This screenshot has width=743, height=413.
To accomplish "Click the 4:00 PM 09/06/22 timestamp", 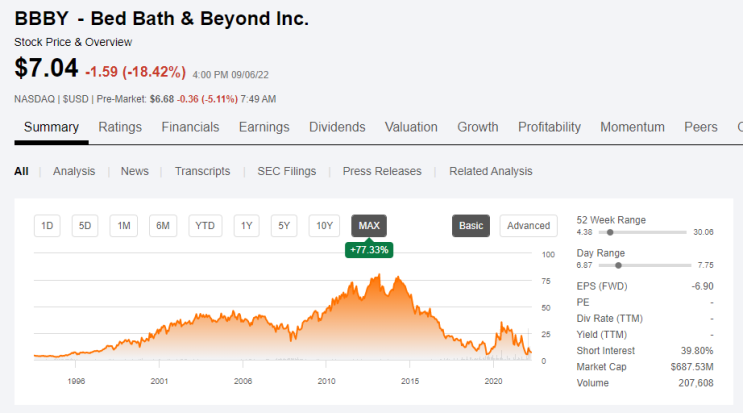I will (x=230, y=75).
